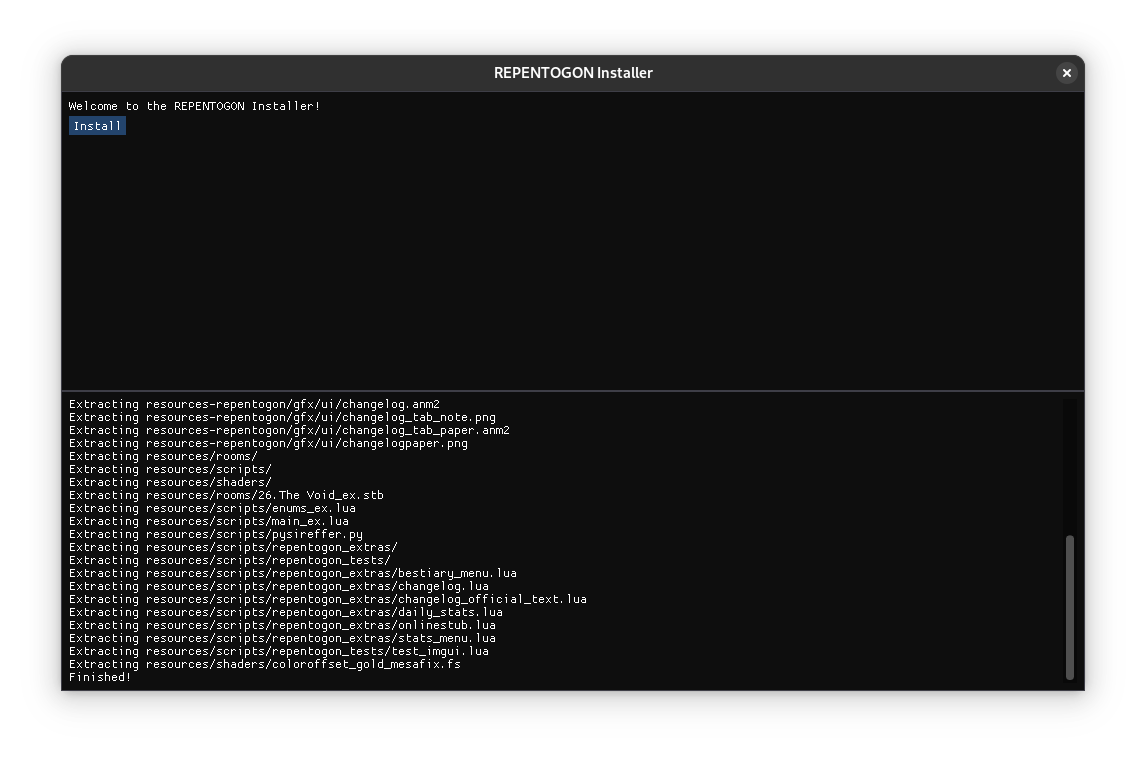Click the bestiary_menu.lua log line
The image size is (1146, 758).
click(x=293, y=573)
